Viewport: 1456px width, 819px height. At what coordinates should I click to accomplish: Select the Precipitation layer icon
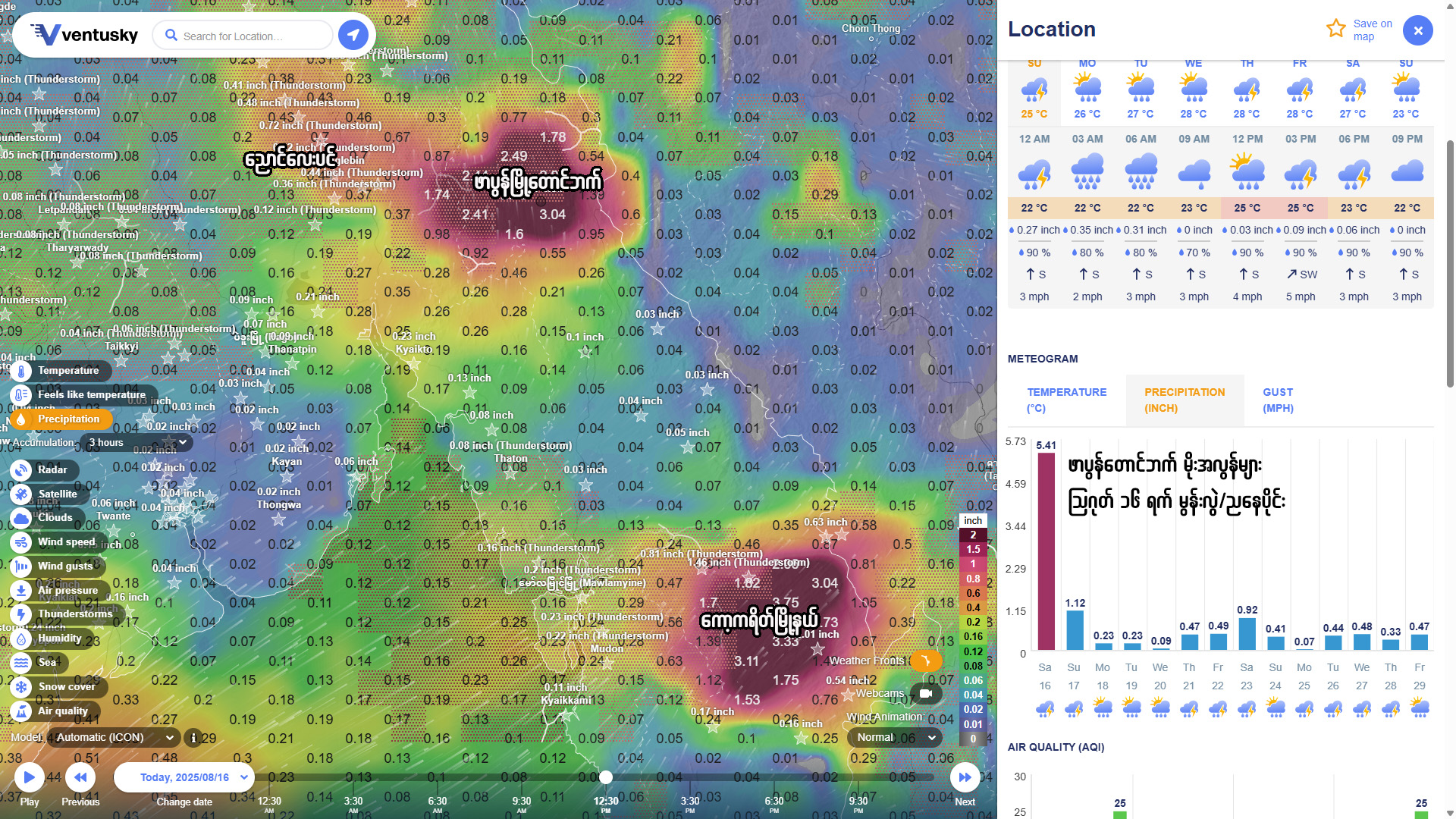(21, 419)
